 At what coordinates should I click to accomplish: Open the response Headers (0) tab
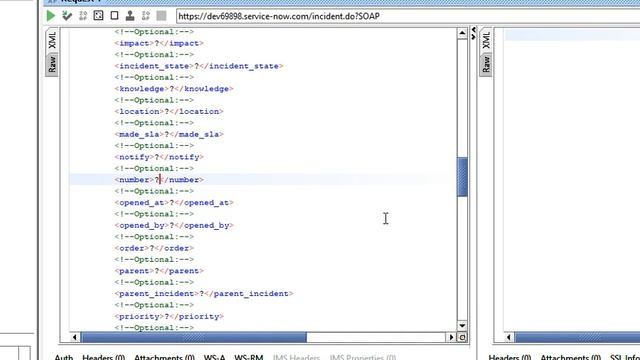pyautogui.click(x=510, y=357)
